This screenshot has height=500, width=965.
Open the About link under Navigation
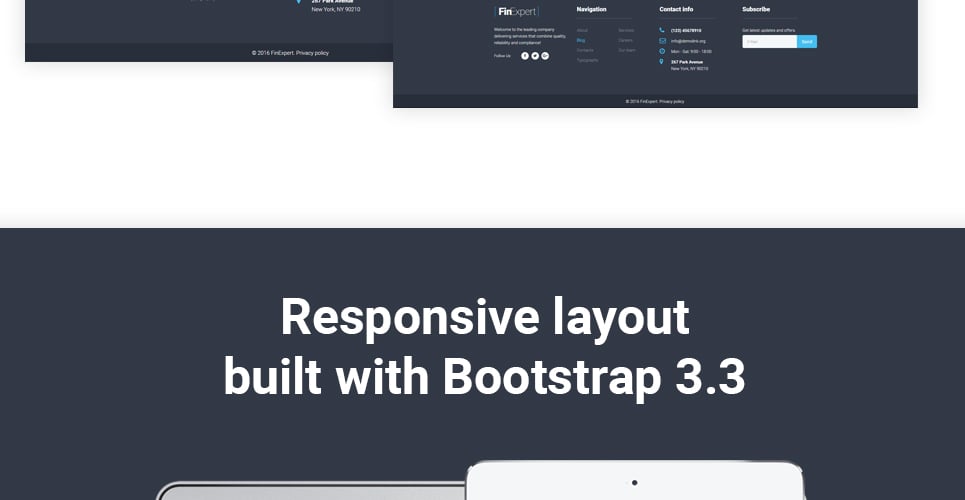coord(582,30)
